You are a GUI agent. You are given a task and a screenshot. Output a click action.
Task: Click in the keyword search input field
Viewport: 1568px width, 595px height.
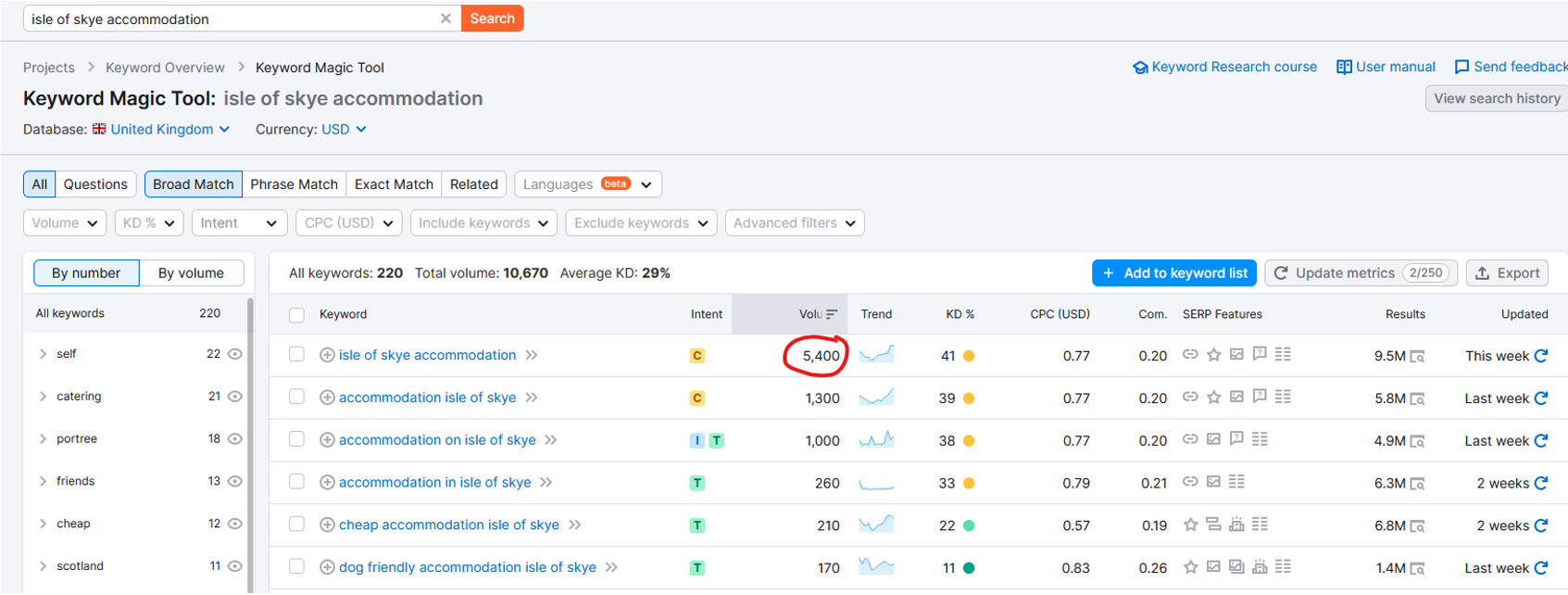[x=232, y=19]
